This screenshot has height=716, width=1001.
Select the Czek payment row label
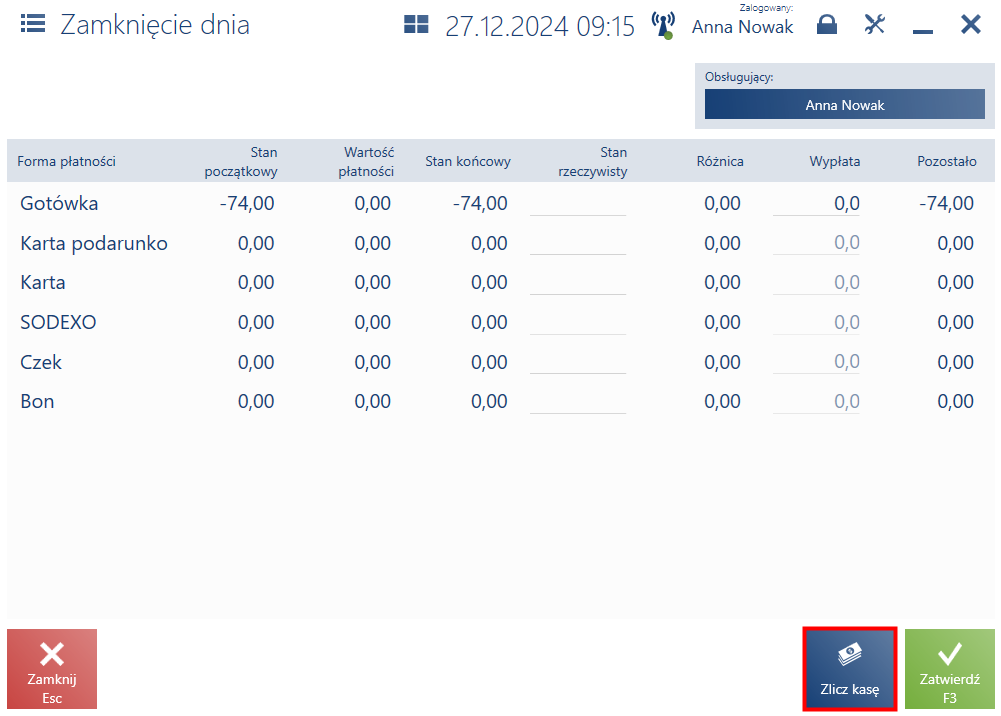[41, 362]
